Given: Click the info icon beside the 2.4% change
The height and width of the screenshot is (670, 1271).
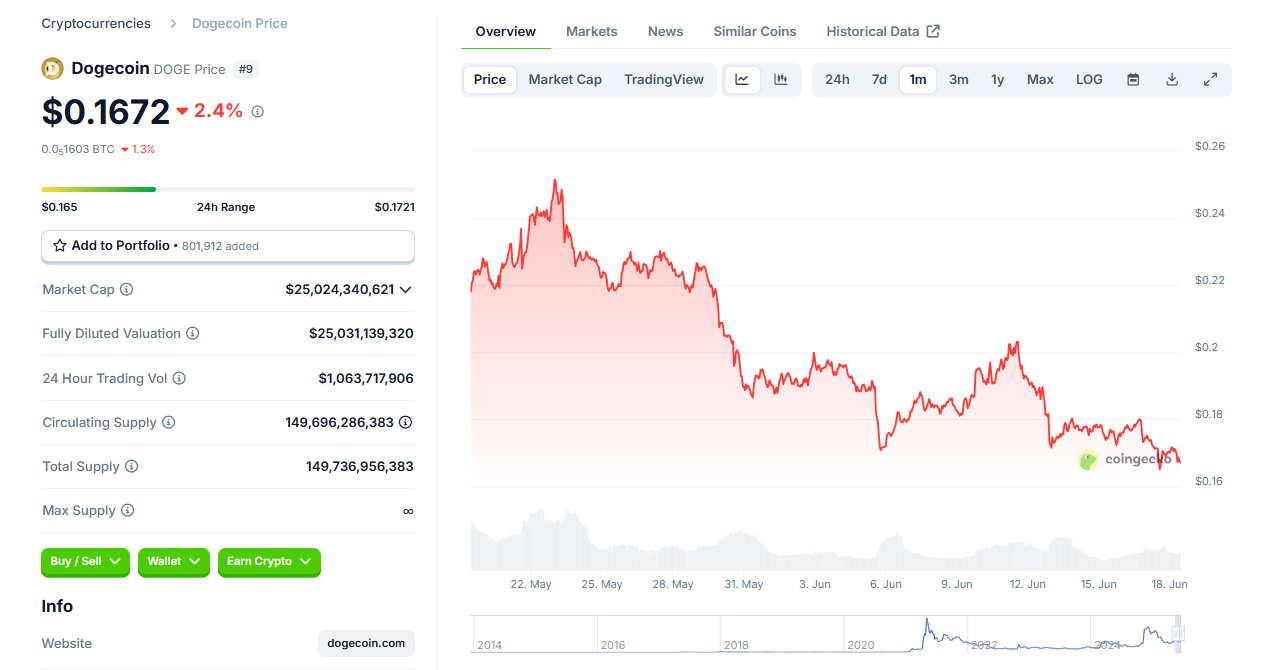Looking at the screenshot, I should click(257, 112).
